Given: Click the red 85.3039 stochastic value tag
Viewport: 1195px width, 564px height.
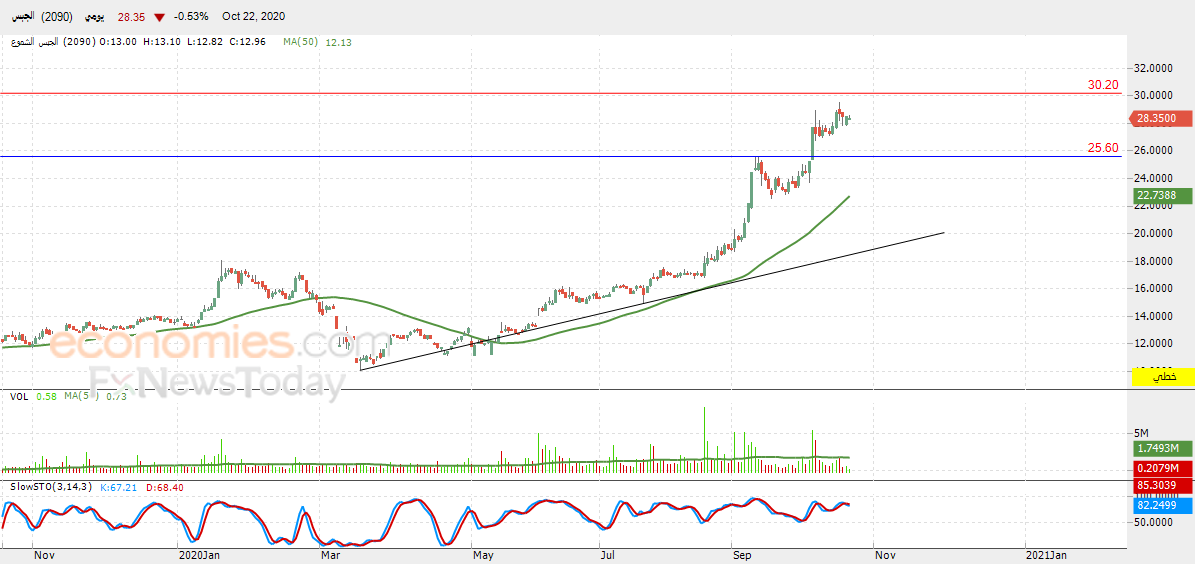Looking at the screenshot, I should click(1158, 484).
